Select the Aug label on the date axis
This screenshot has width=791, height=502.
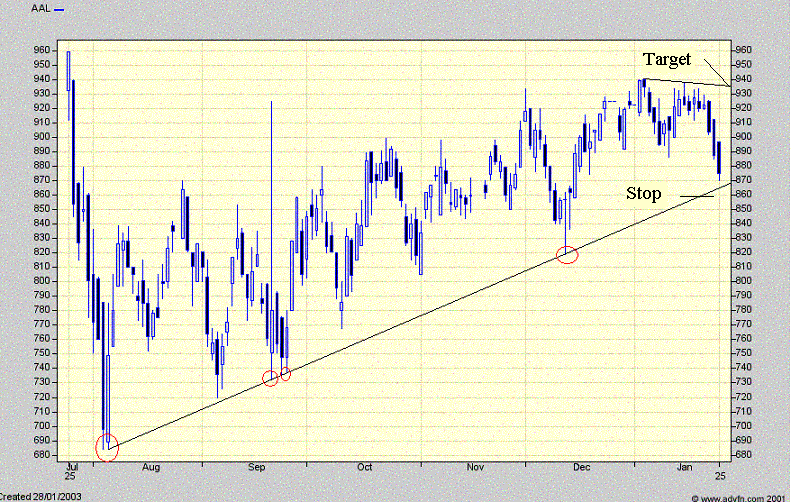150,467
